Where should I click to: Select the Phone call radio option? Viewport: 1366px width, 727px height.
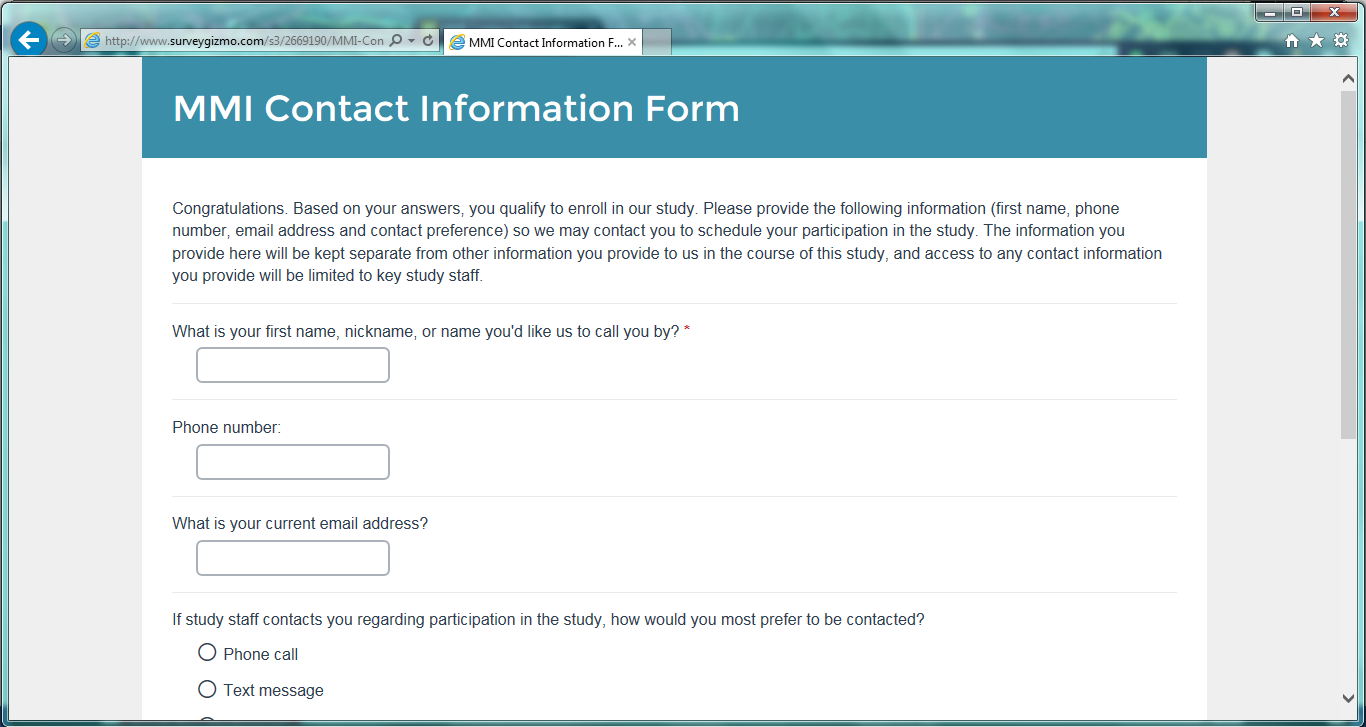click(207, 653)
